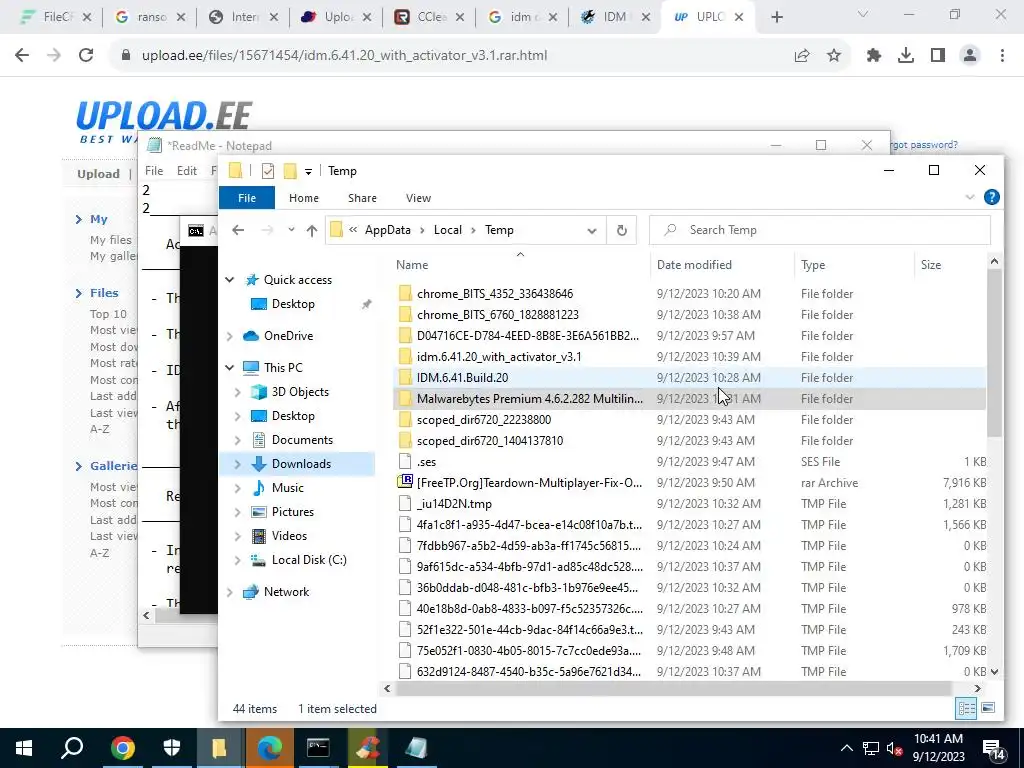The width and height of the screenshot is (1024, 768).
Task: Open the taskbar search magnifier
Action: coord(72,748)
